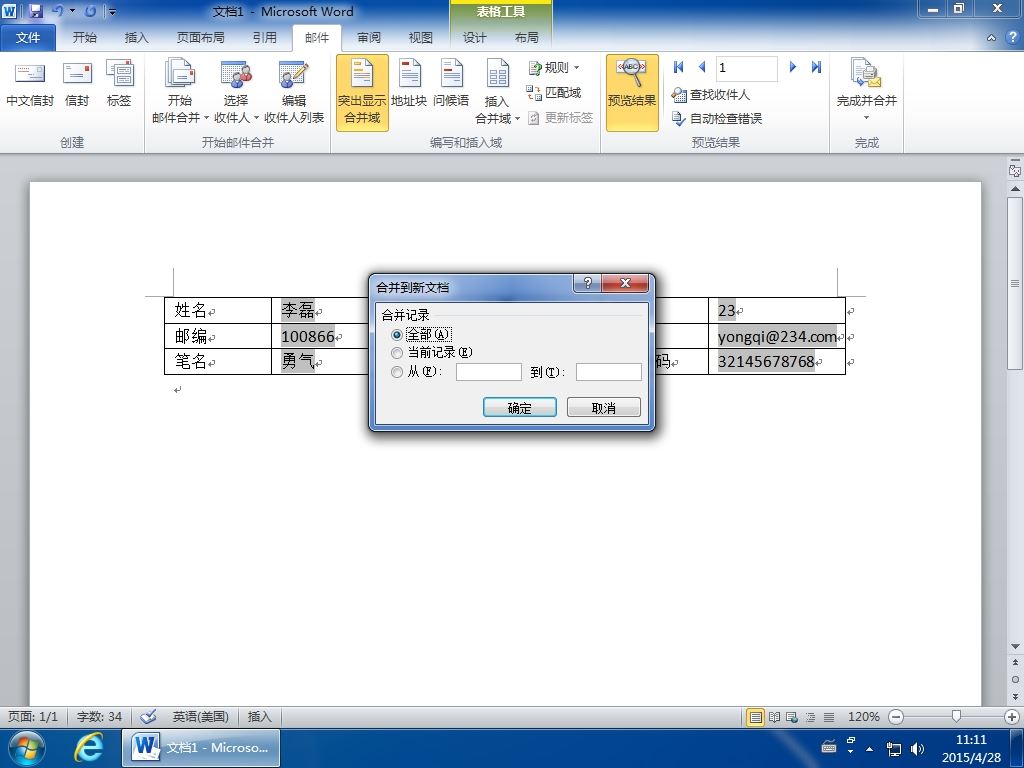Click the Undo icon in title bar
Image resolution: width=1024 pixels, height=768 pixels.
point(57,11)
